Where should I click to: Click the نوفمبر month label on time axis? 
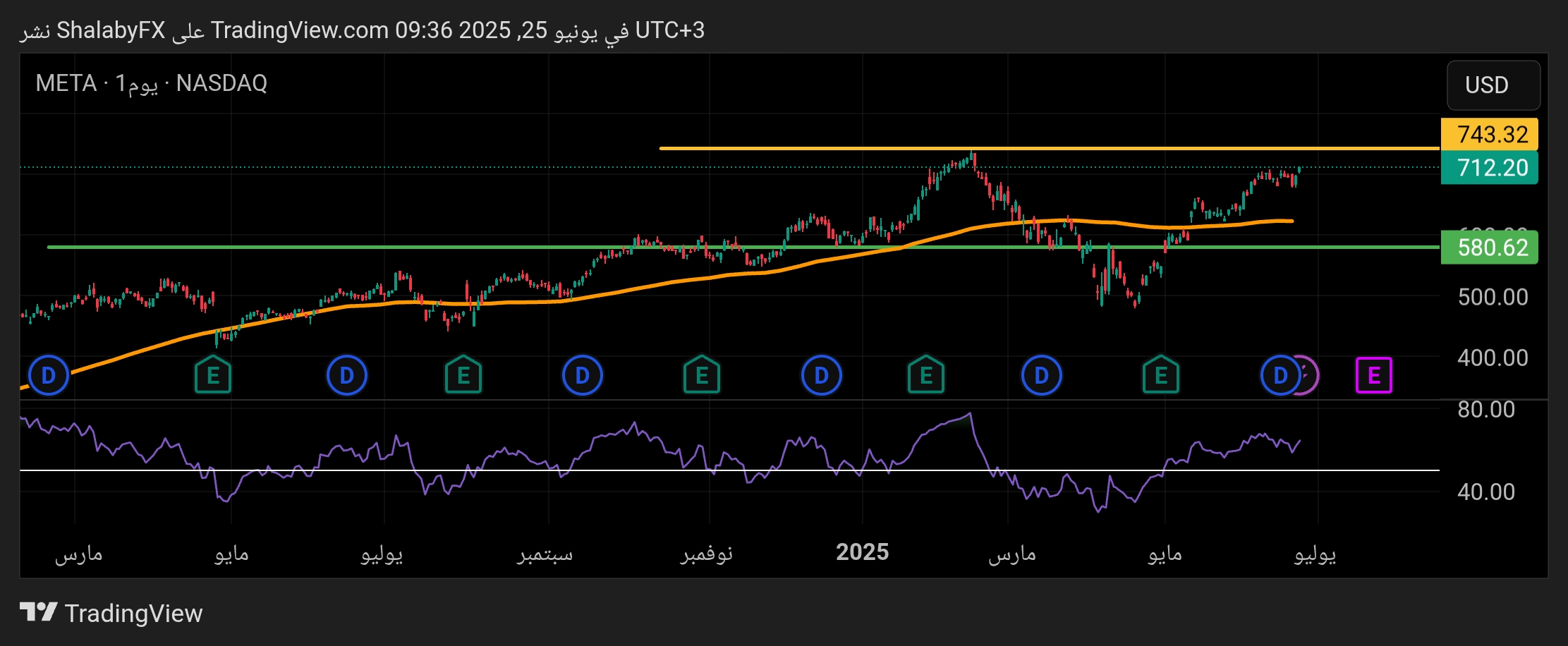click(x=707, y=554)
